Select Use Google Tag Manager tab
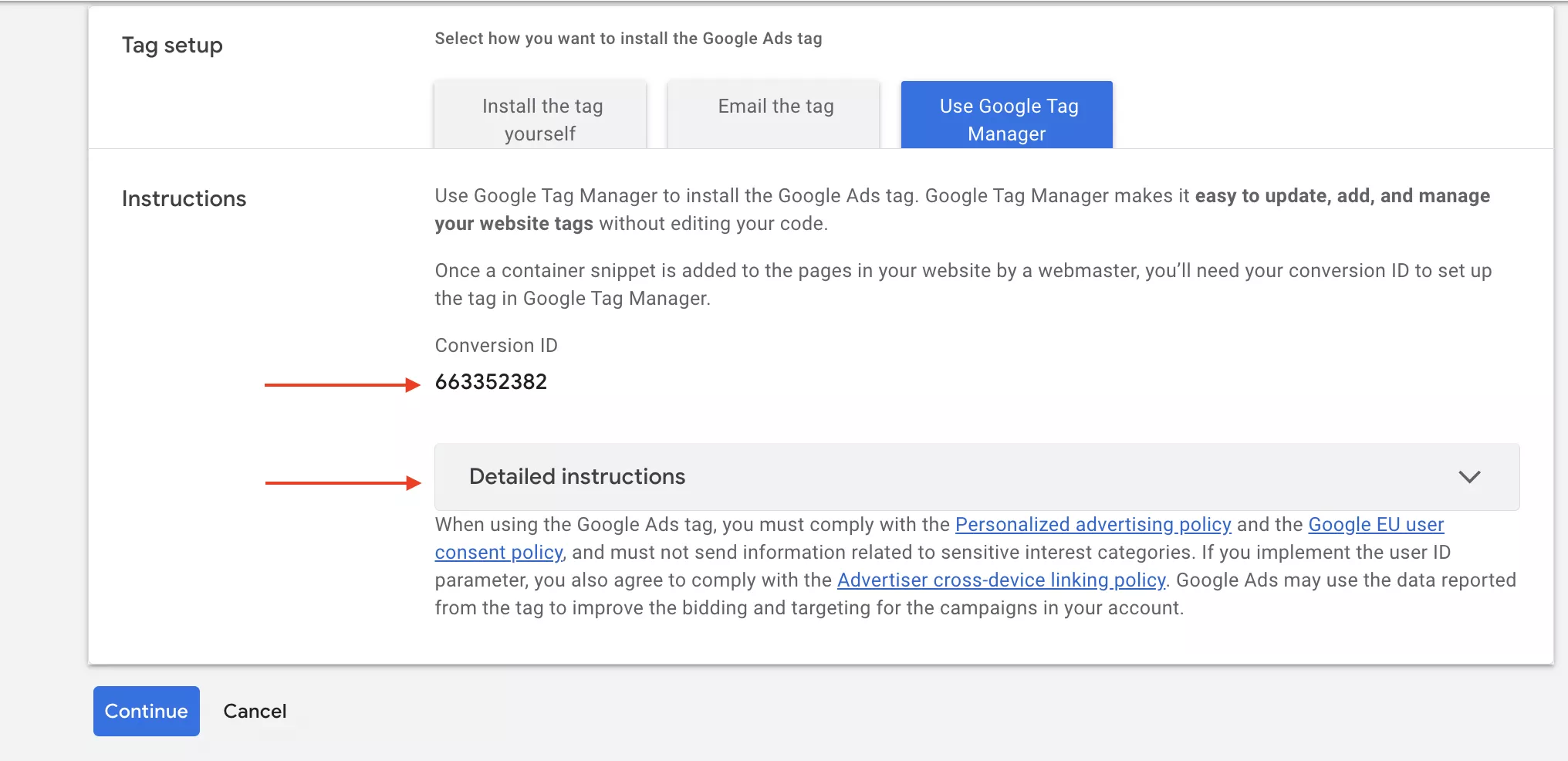1568x761 pixels. click(1007, 115)
